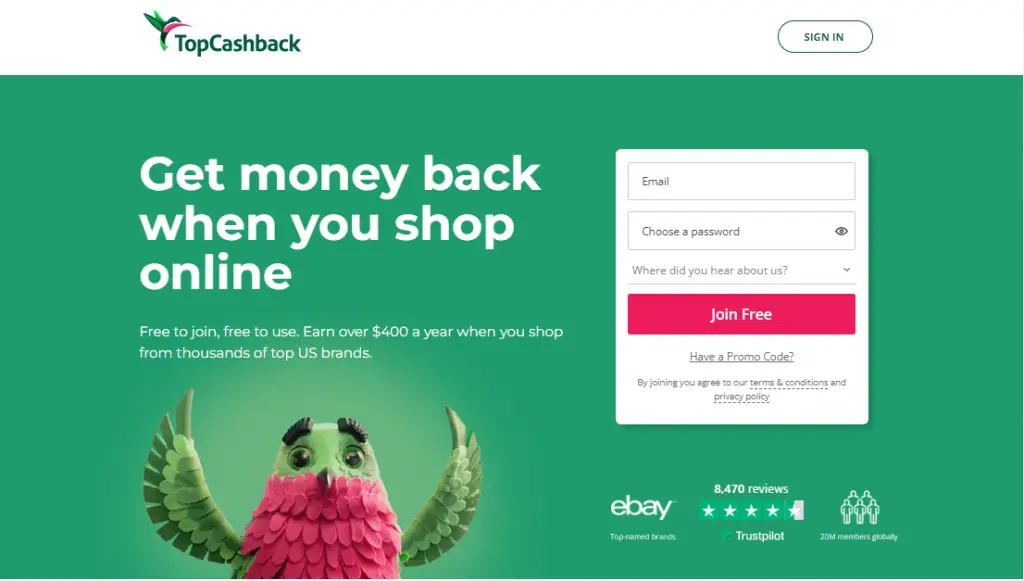Click the Trustpilot star rating

pyautogui.click(x=751, y=510)
